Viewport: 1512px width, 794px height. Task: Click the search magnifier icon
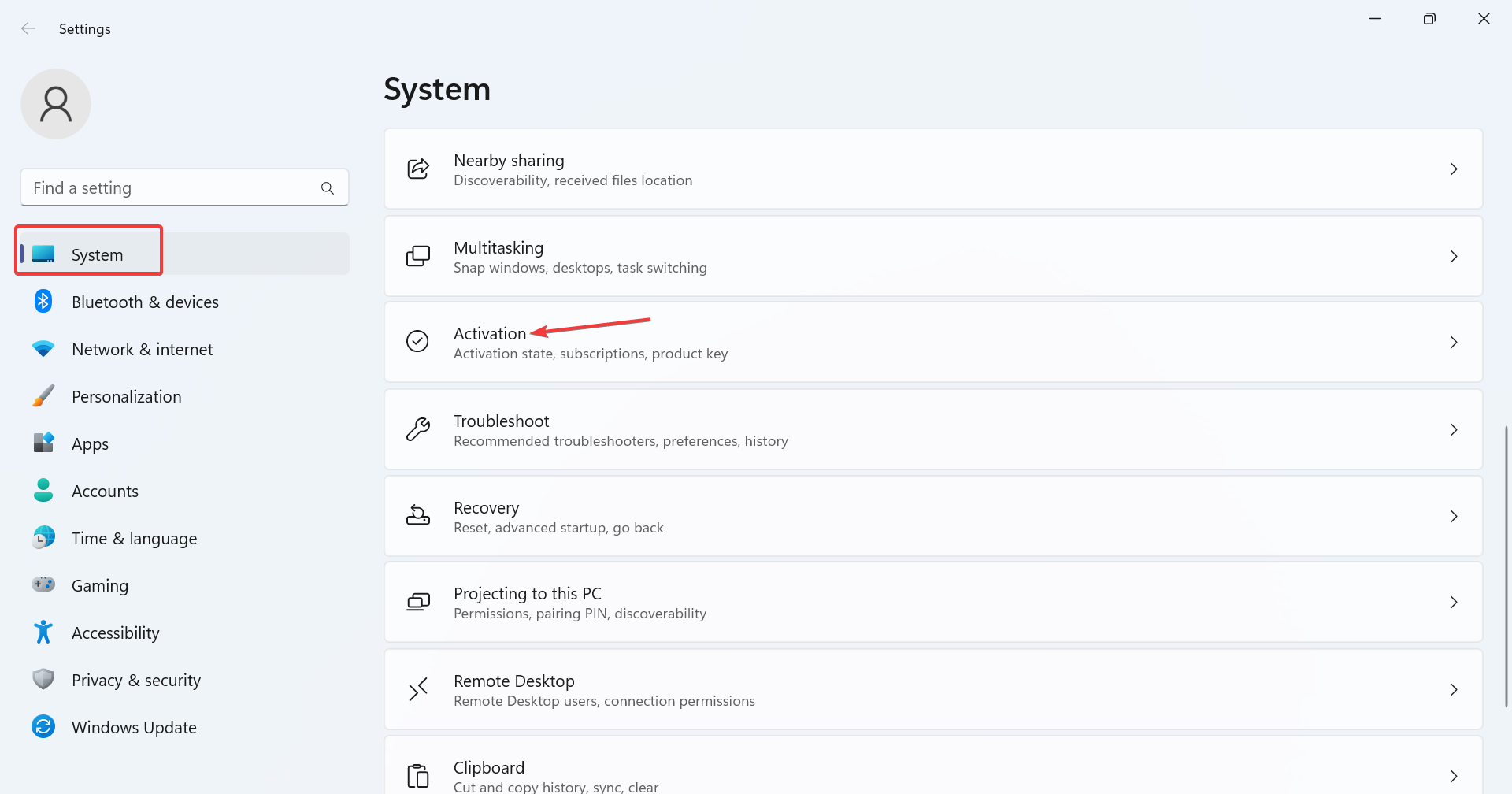pyautogui.click(x=328, y=188)
